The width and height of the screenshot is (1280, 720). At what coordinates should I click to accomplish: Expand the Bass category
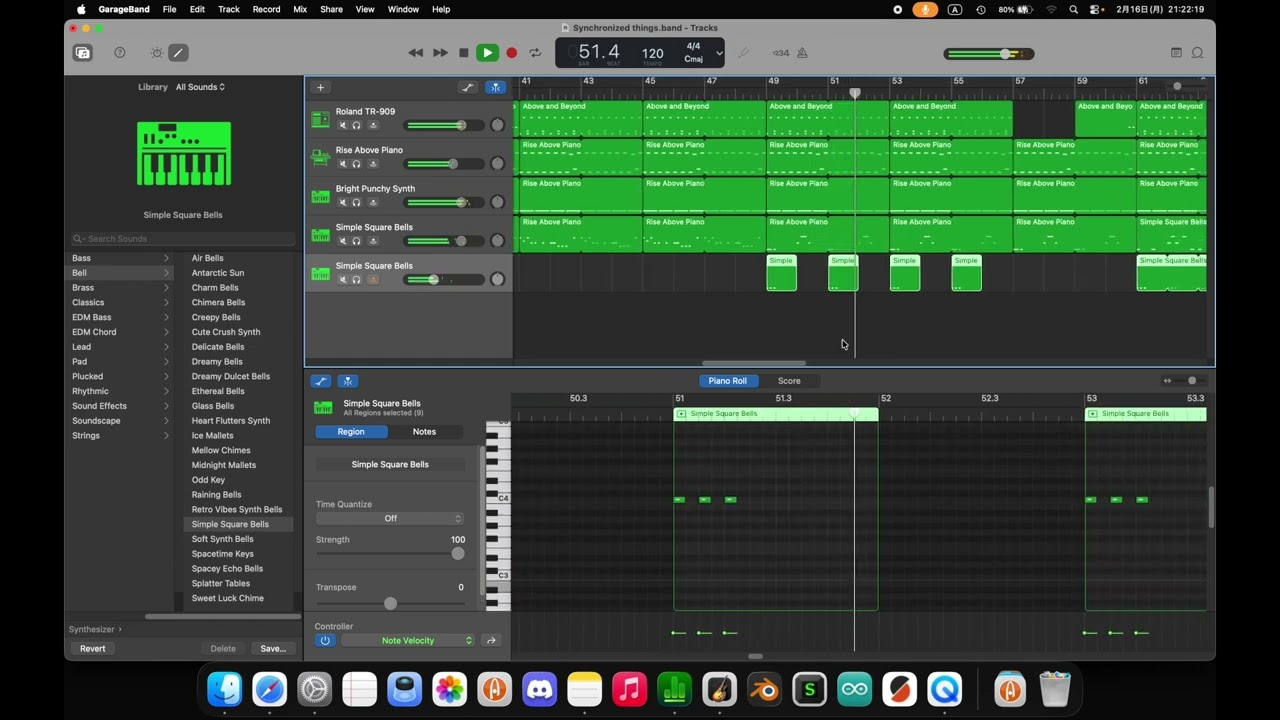[166, 258]
